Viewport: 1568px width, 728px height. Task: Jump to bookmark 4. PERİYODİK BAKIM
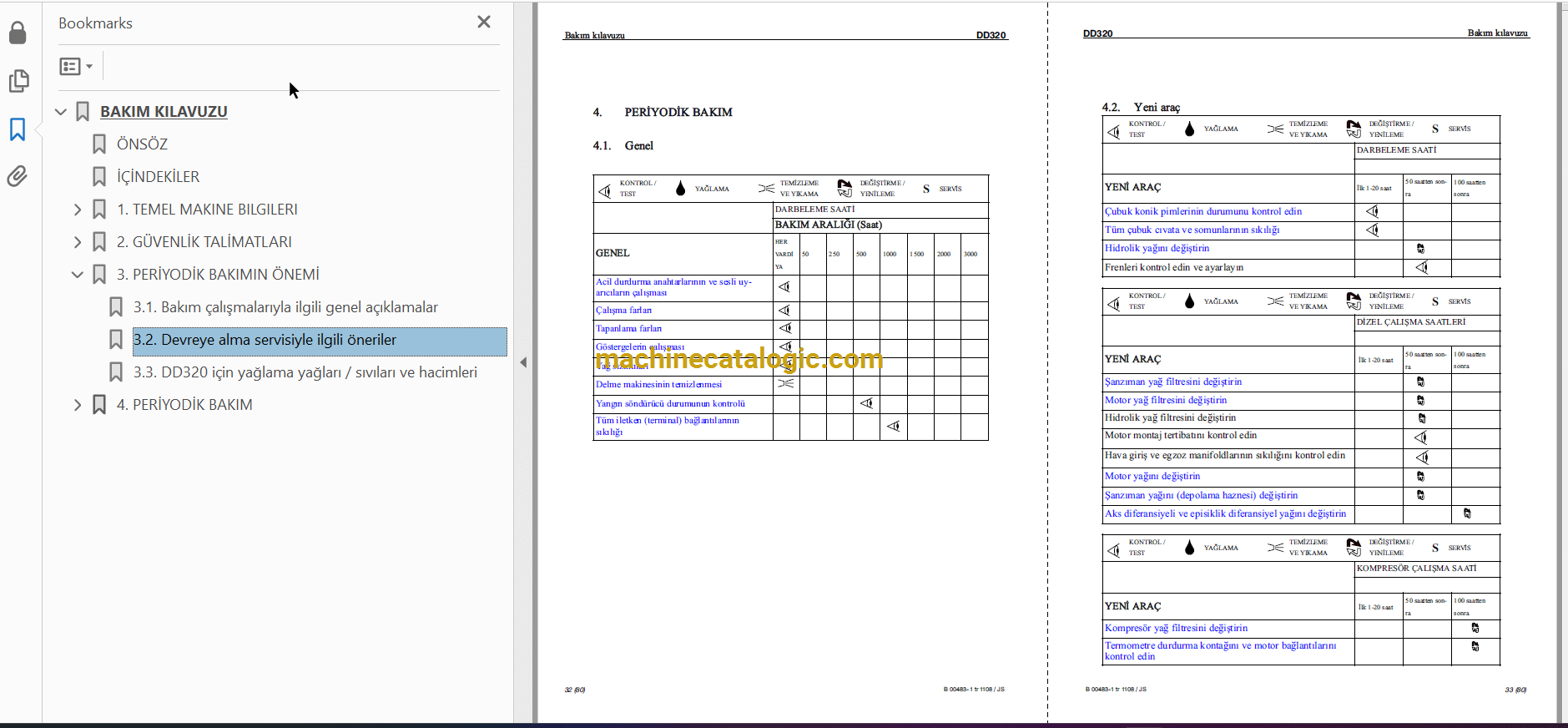184,405
